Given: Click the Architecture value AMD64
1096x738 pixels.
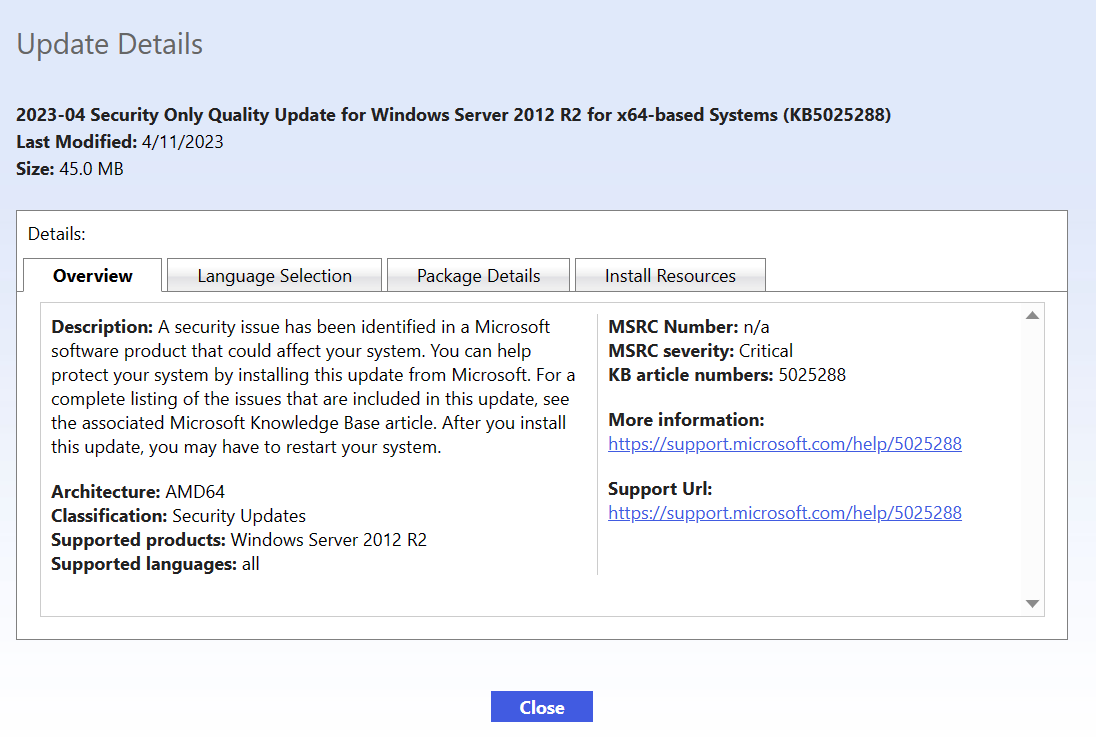Looking at the screenshot, I should click(x=195, y=492).
